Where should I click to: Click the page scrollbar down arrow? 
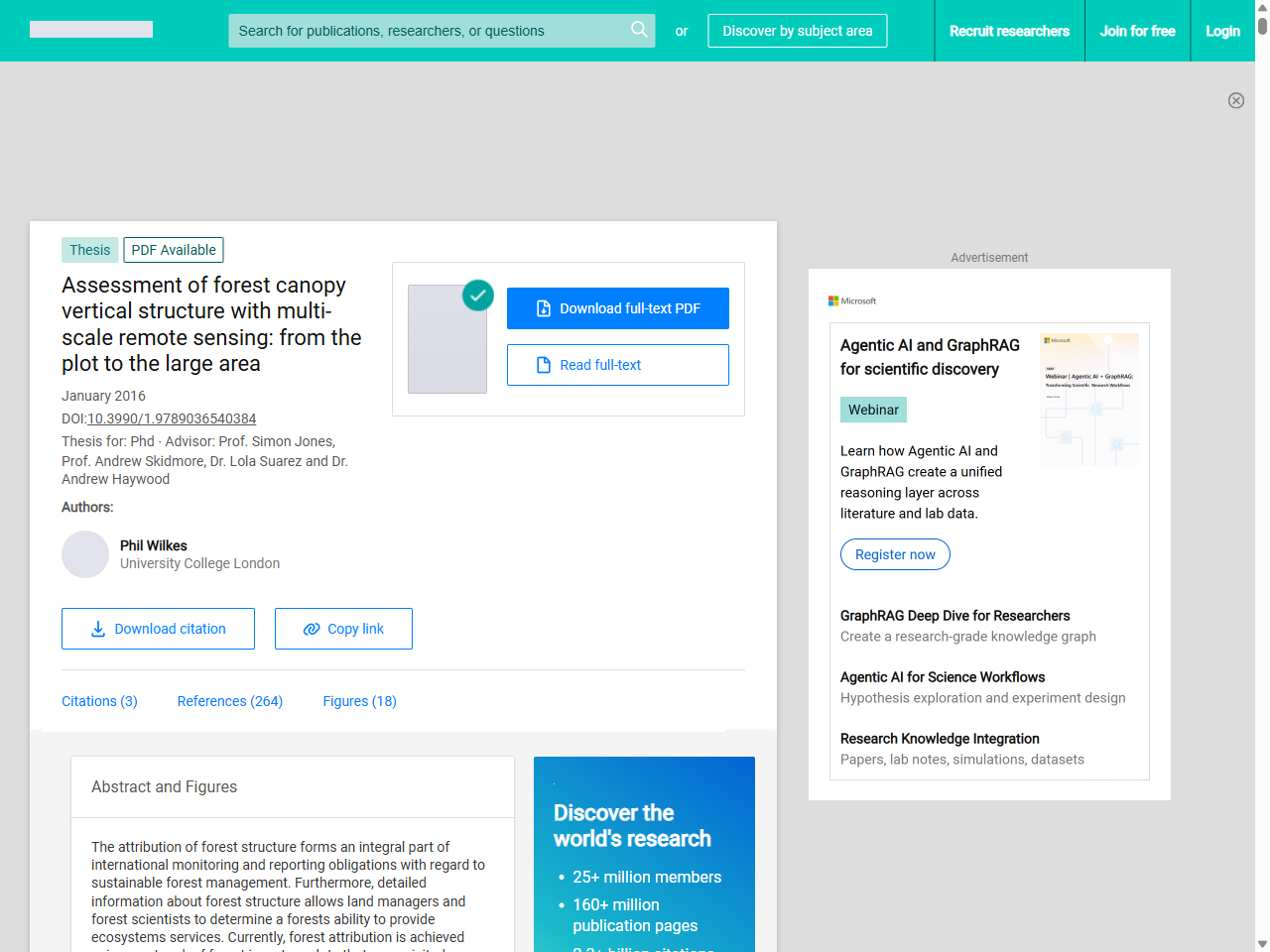click(1262, 944)
